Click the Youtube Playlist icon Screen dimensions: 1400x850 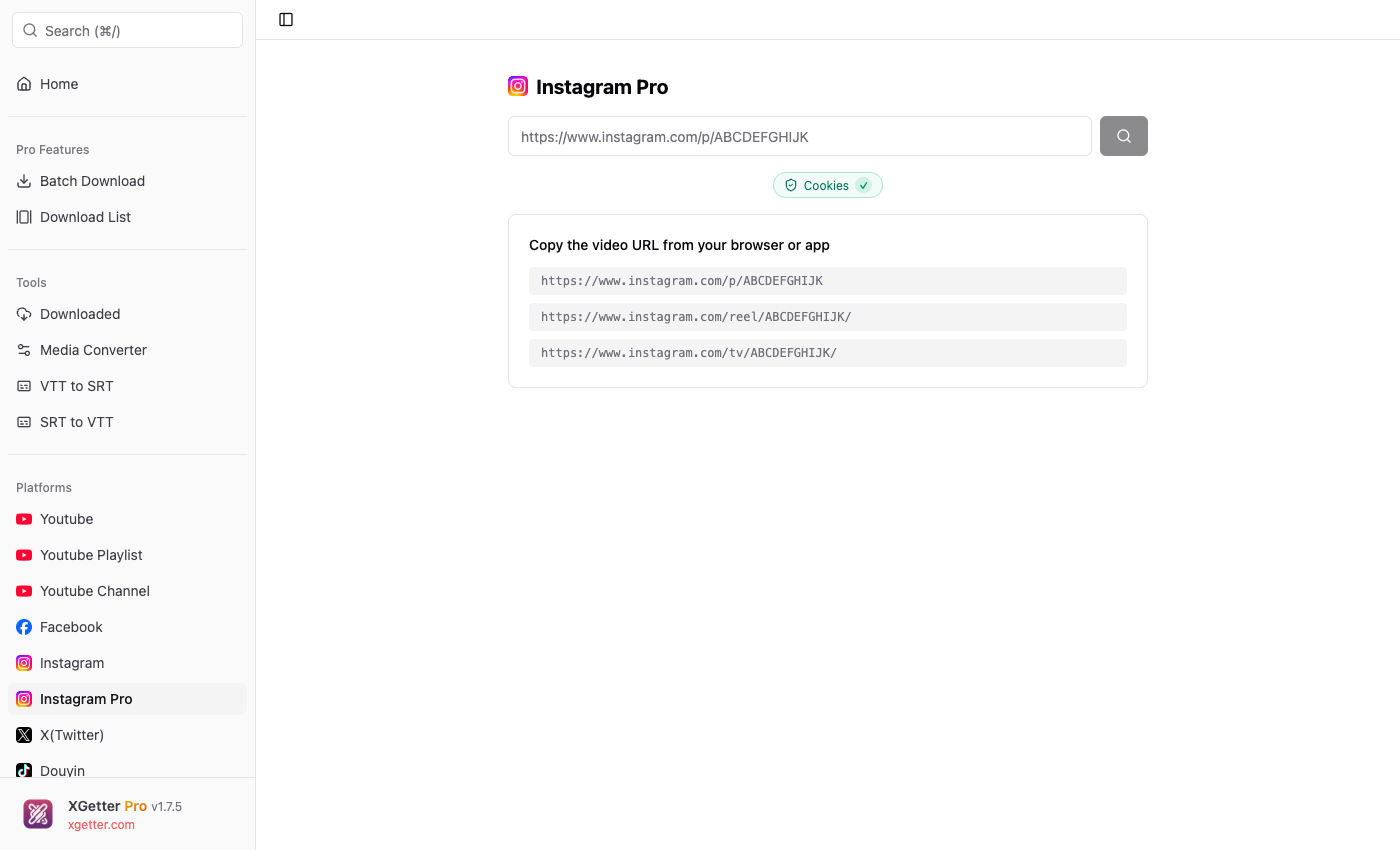pyautogui.click(x=24, y=555)
